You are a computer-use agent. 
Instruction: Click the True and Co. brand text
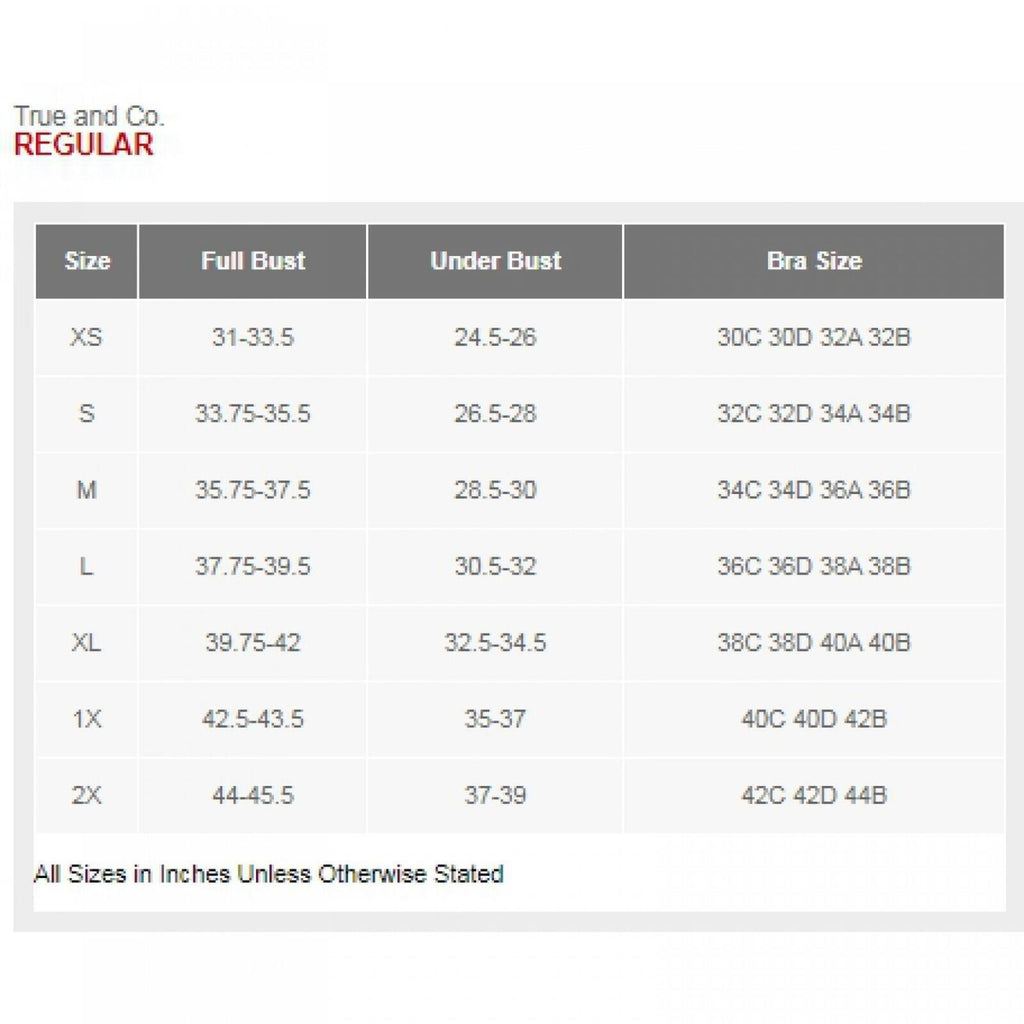coord(89,116)
